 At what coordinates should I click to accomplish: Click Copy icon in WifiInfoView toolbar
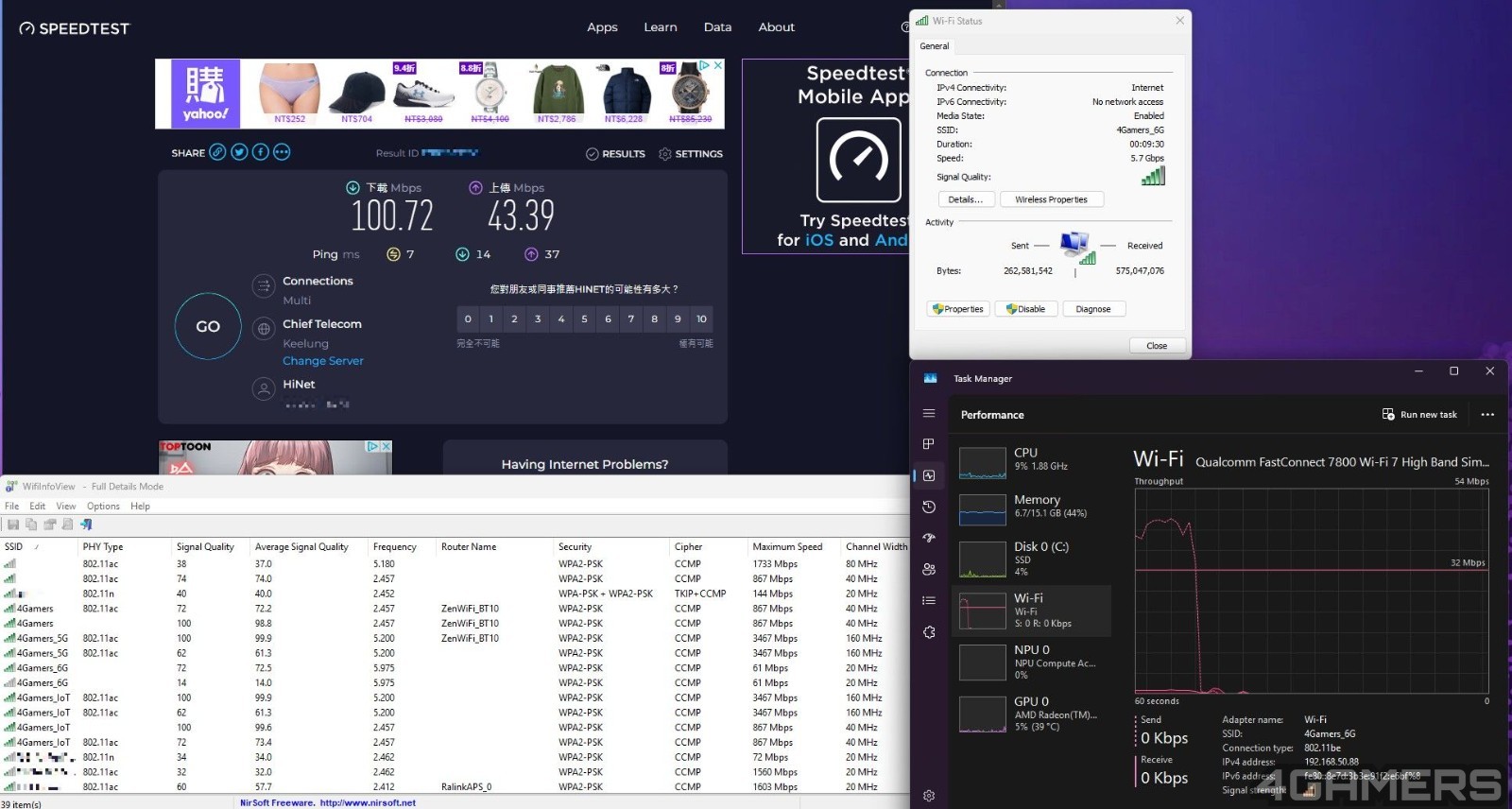[x=31, y=525]
